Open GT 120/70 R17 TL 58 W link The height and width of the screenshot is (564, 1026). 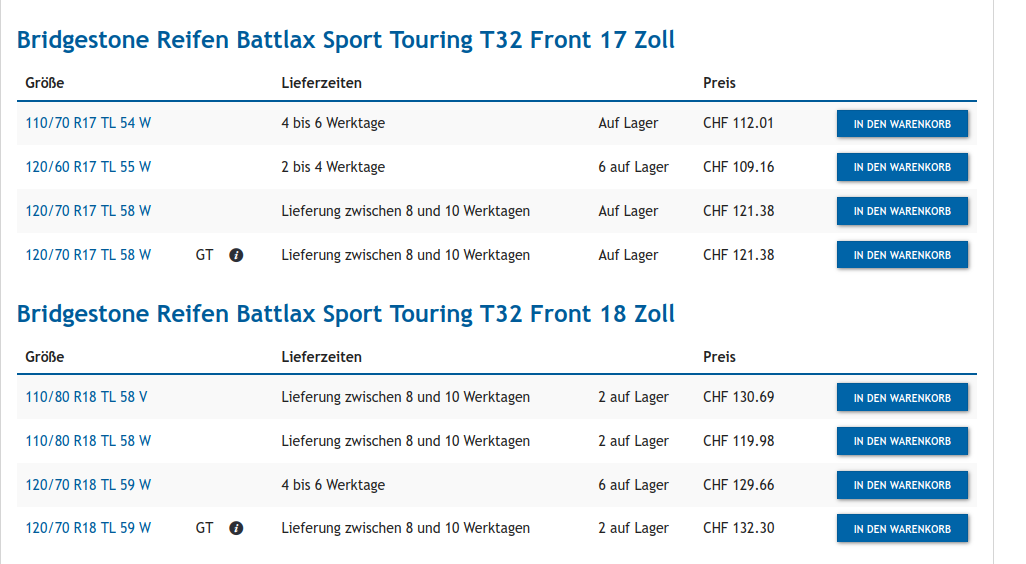tap(88, 255)
